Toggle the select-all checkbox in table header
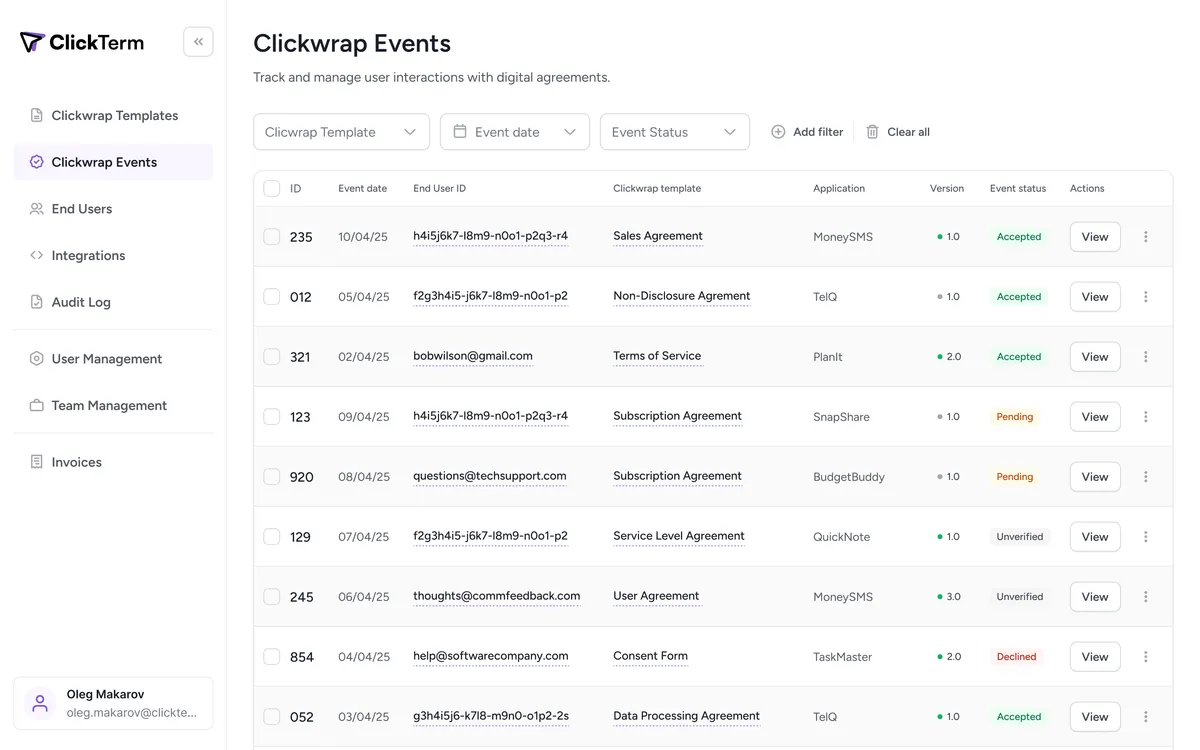This screenshot has width=1200, height=750. pyautogui.click(x=272, y=188)
